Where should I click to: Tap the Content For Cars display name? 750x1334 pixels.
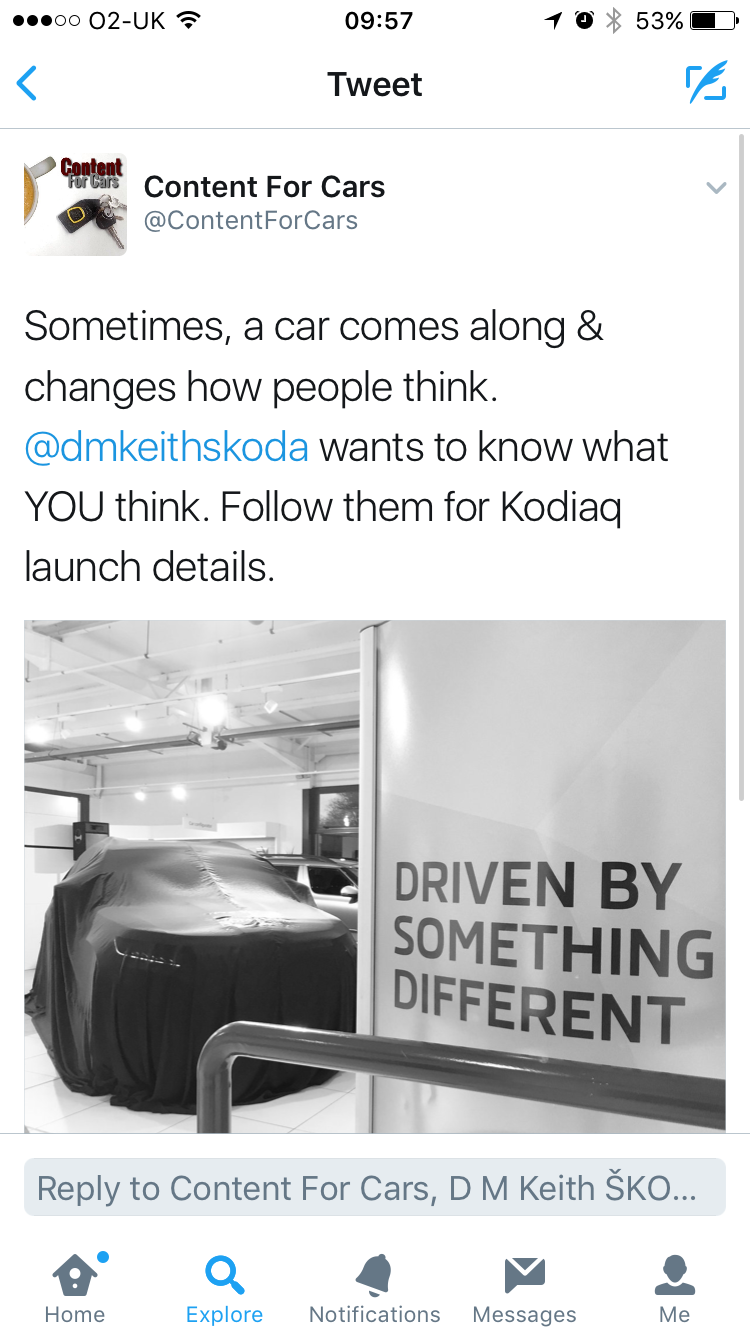click(x=264, y=186)
